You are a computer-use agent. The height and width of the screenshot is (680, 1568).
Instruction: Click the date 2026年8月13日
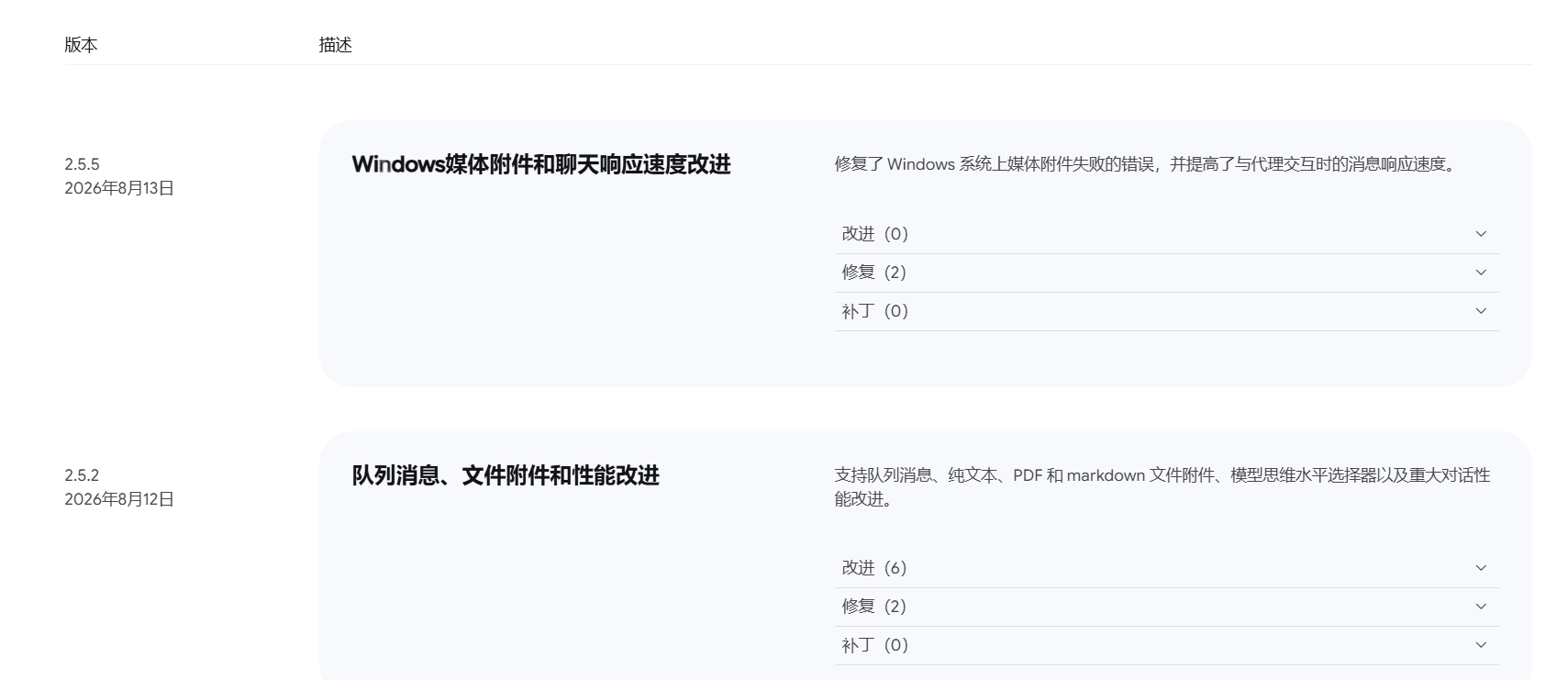point(119,188)
